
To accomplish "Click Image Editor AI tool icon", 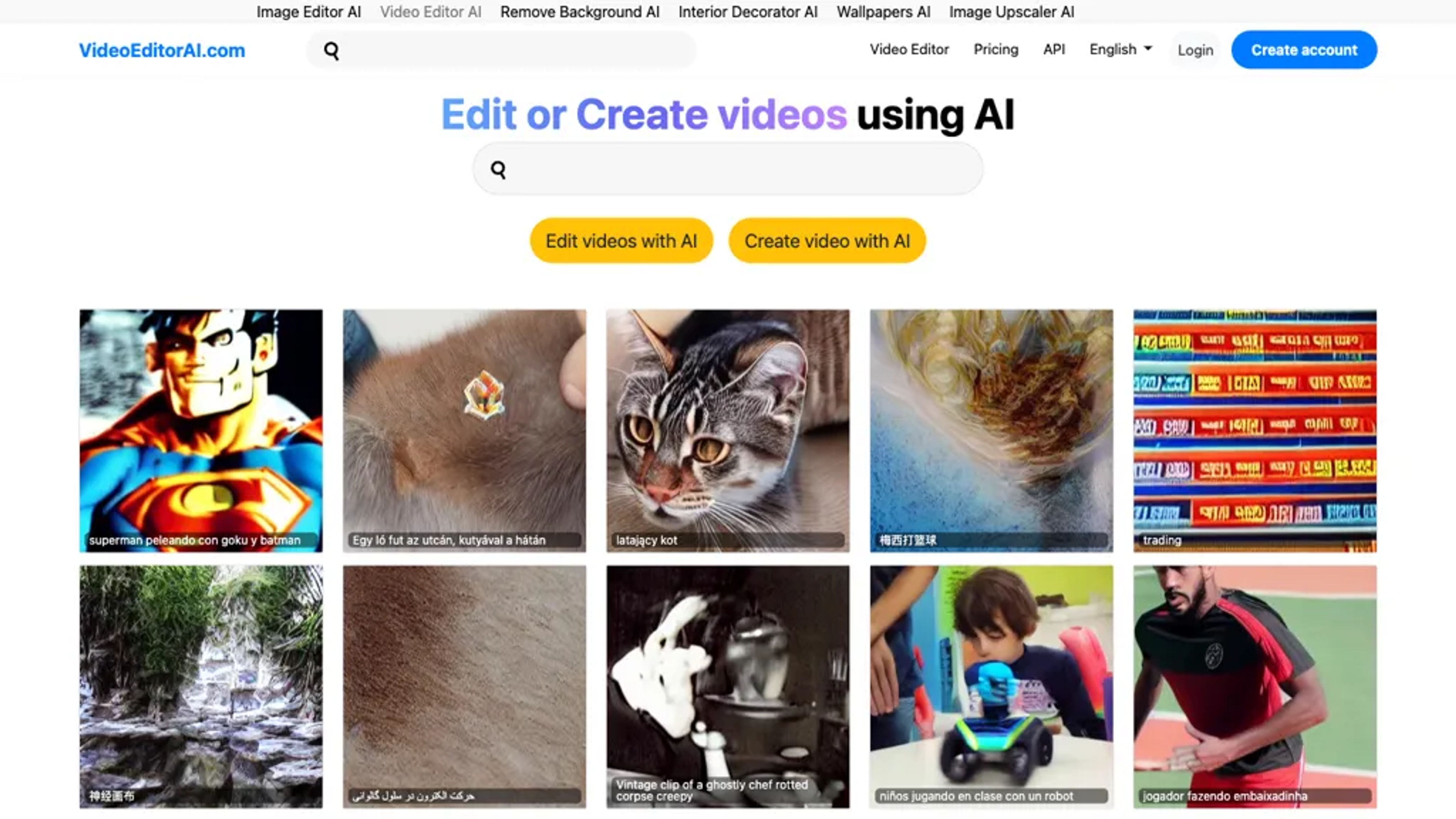I will [307, 11].
